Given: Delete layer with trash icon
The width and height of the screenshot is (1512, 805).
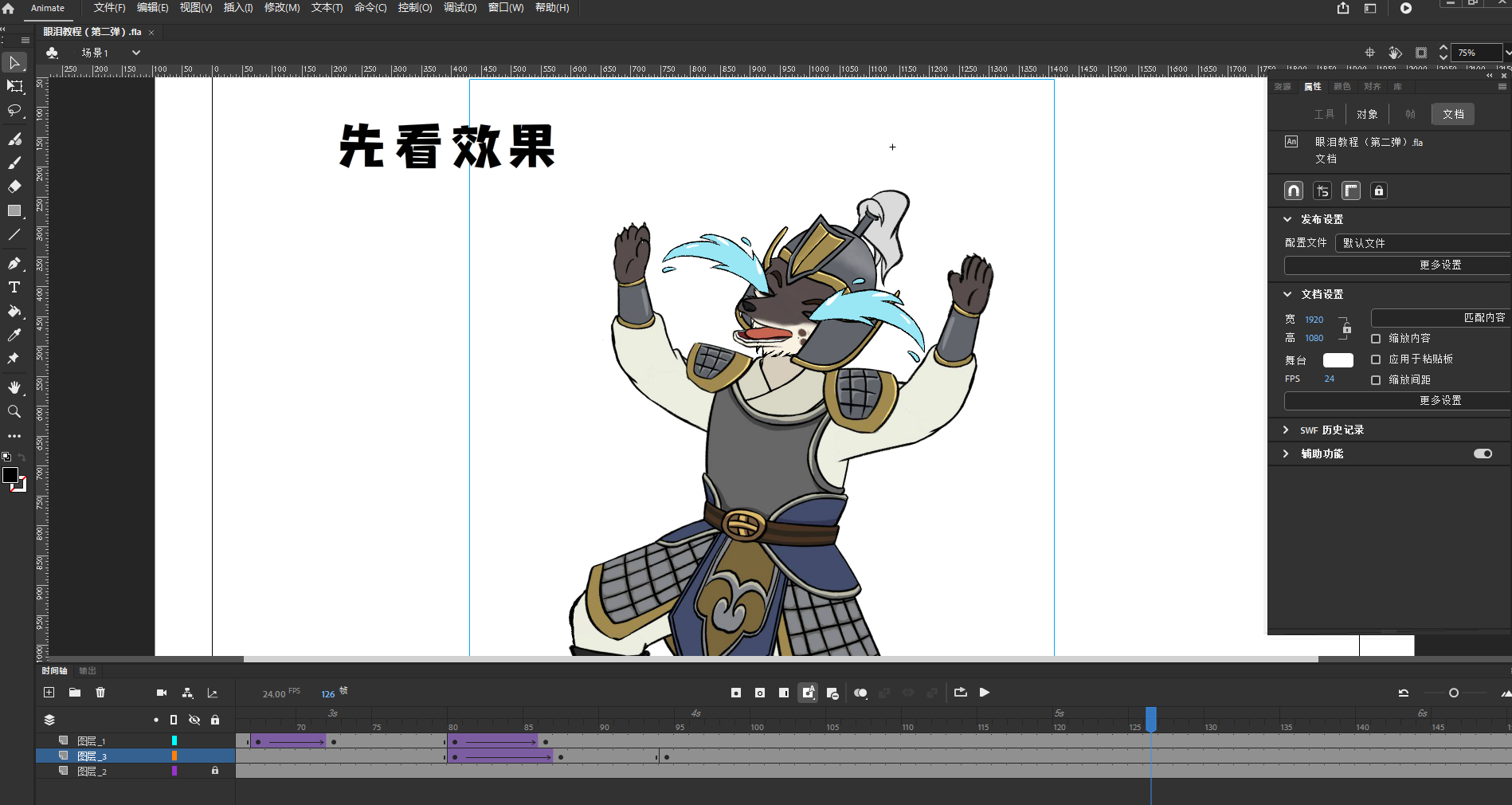Looking at the screenshot, I should point(100,693).
